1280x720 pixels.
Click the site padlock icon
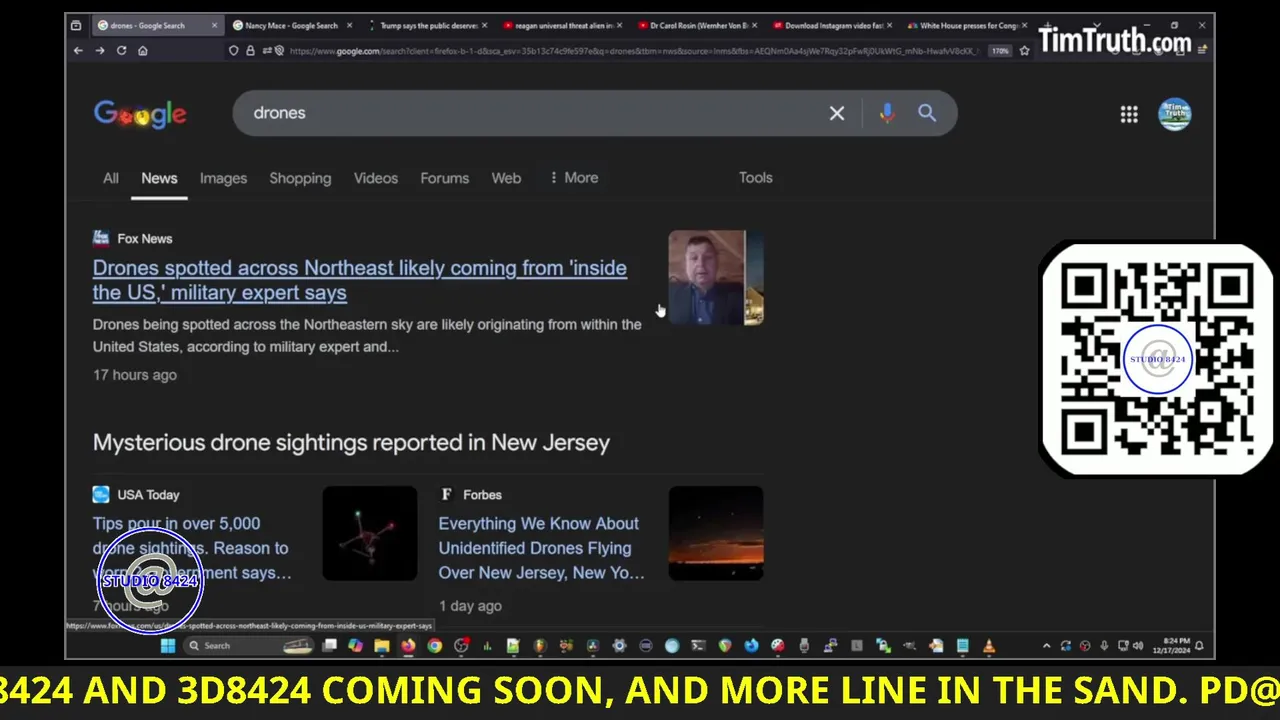251,50
